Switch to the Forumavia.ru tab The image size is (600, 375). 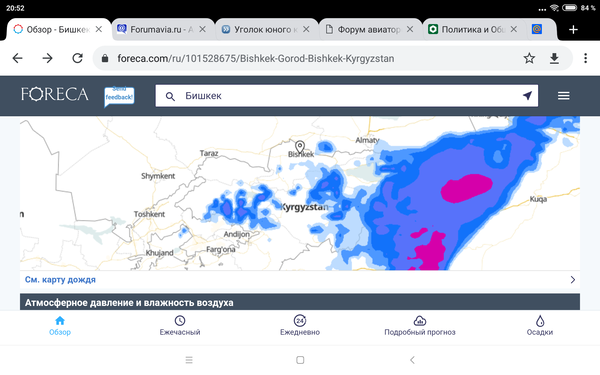[161, 29]
